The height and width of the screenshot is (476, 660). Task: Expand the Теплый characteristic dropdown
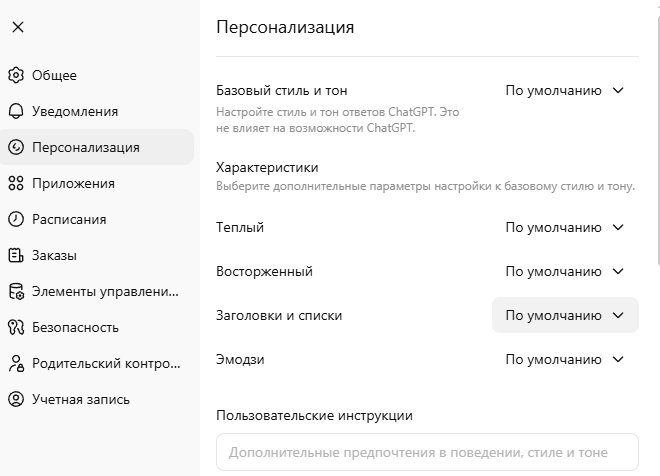[564, 227]
